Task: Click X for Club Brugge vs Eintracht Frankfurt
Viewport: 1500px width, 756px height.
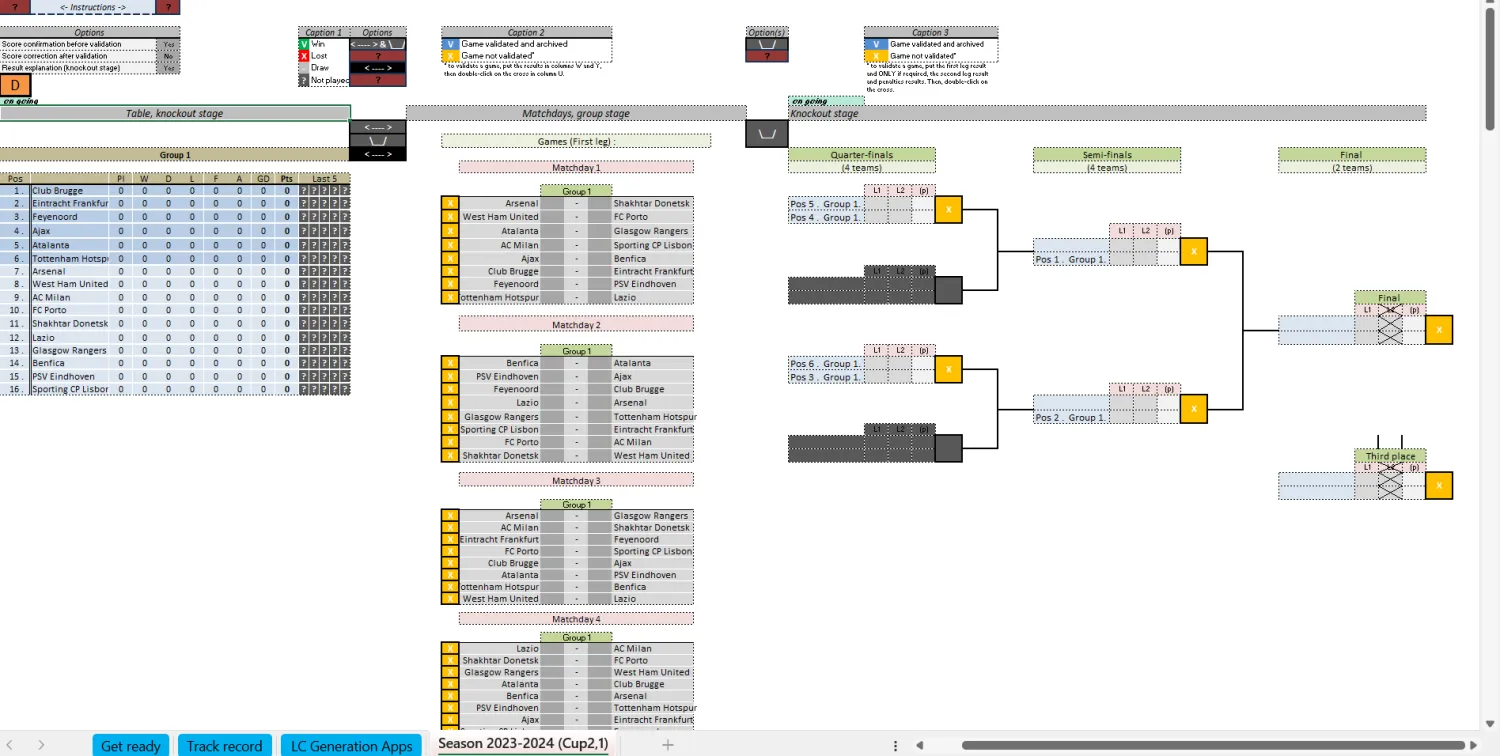Action: click(x=450, y=271)
